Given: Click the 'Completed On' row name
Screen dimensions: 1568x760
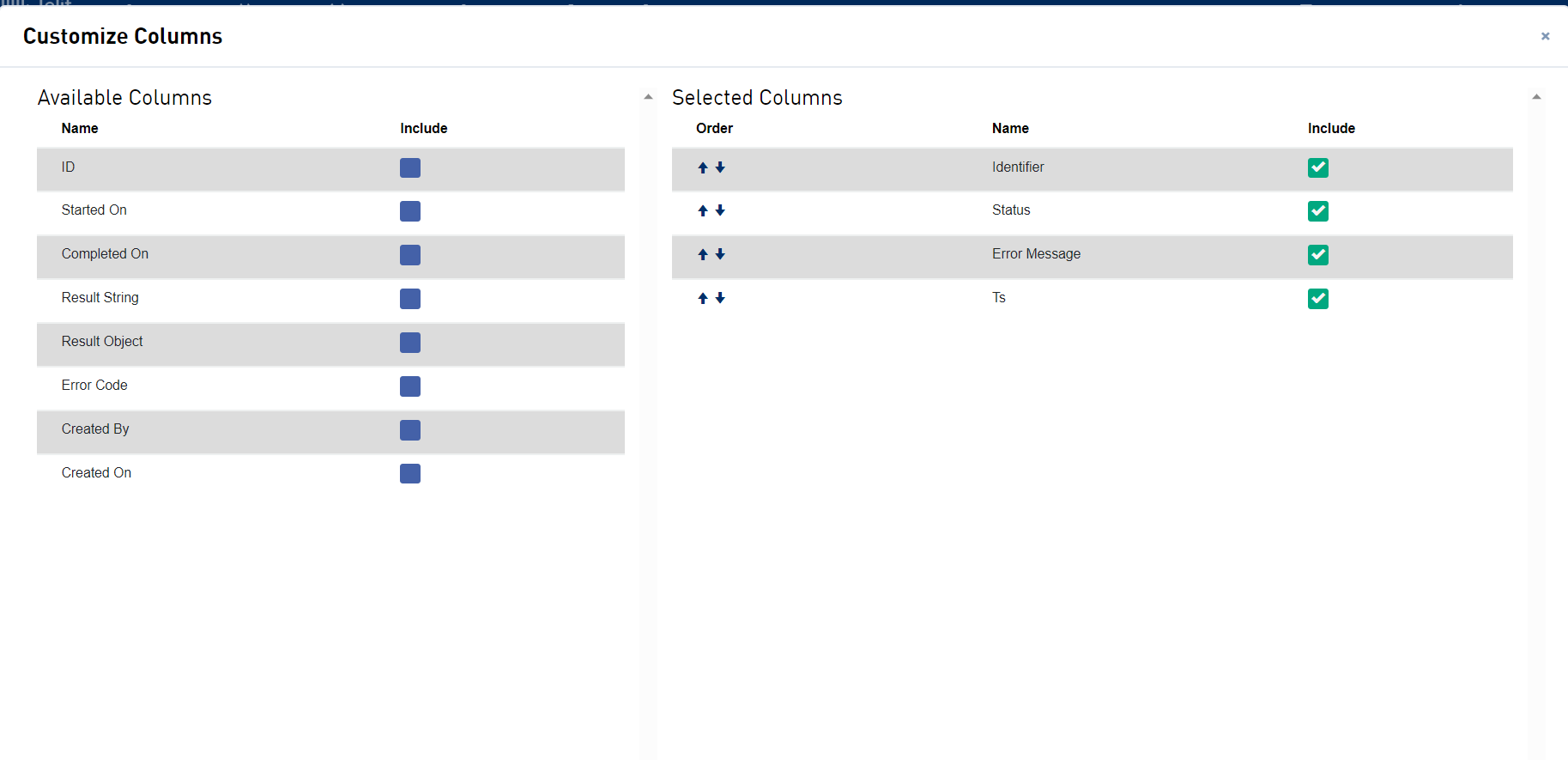Looking at the screenshot, I should pos(105,254).
